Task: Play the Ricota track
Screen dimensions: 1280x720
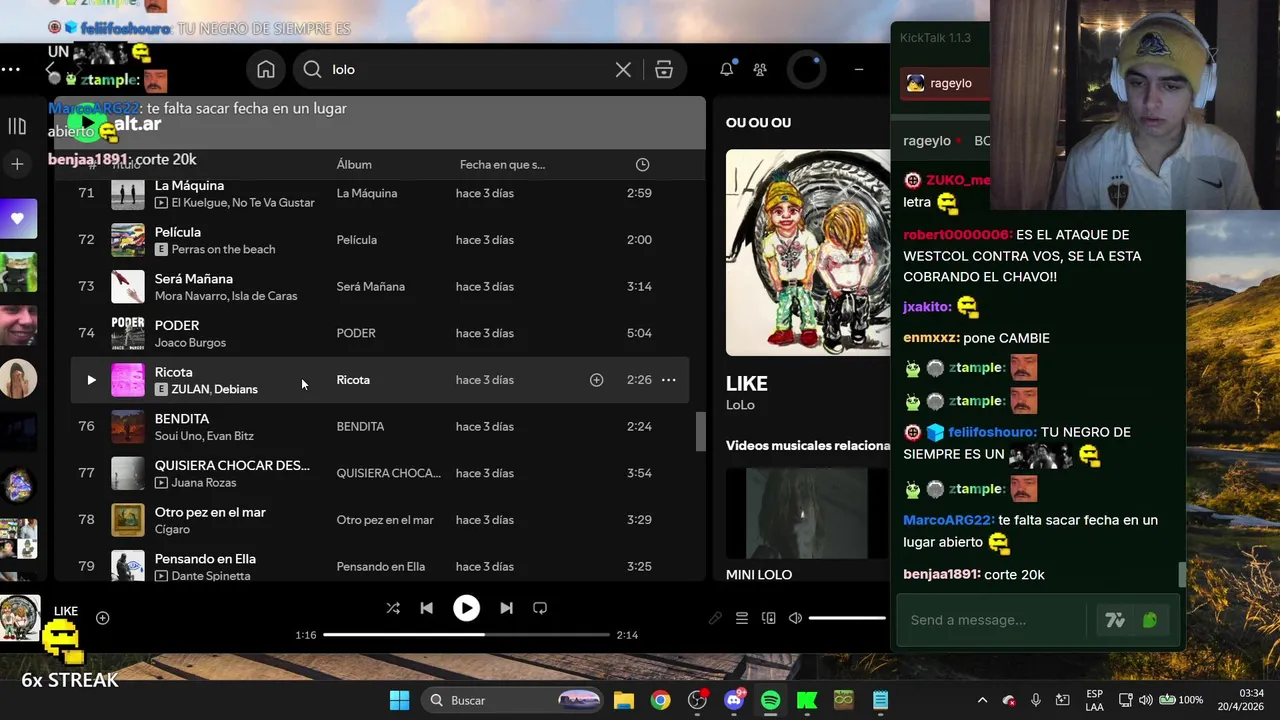Action: (91, 380)
